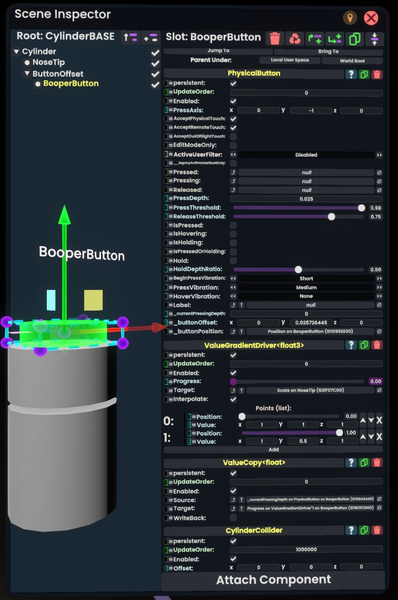Toggle AcceptPhysicalTouch checkbox
Image resolution: width=398 pixels, height=600 pixels.
(233, 119)
